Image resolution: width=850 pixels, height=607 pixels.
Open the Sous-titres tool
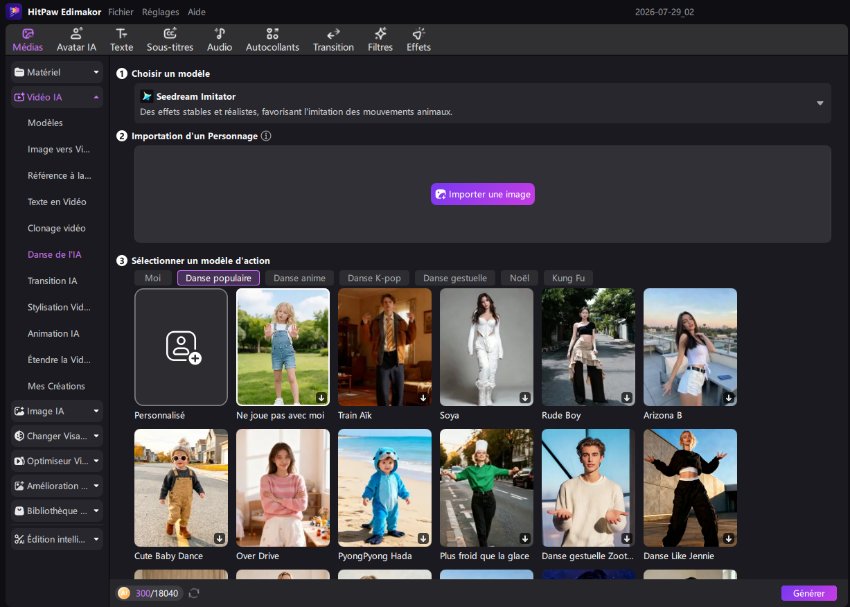tap(170, 40)
